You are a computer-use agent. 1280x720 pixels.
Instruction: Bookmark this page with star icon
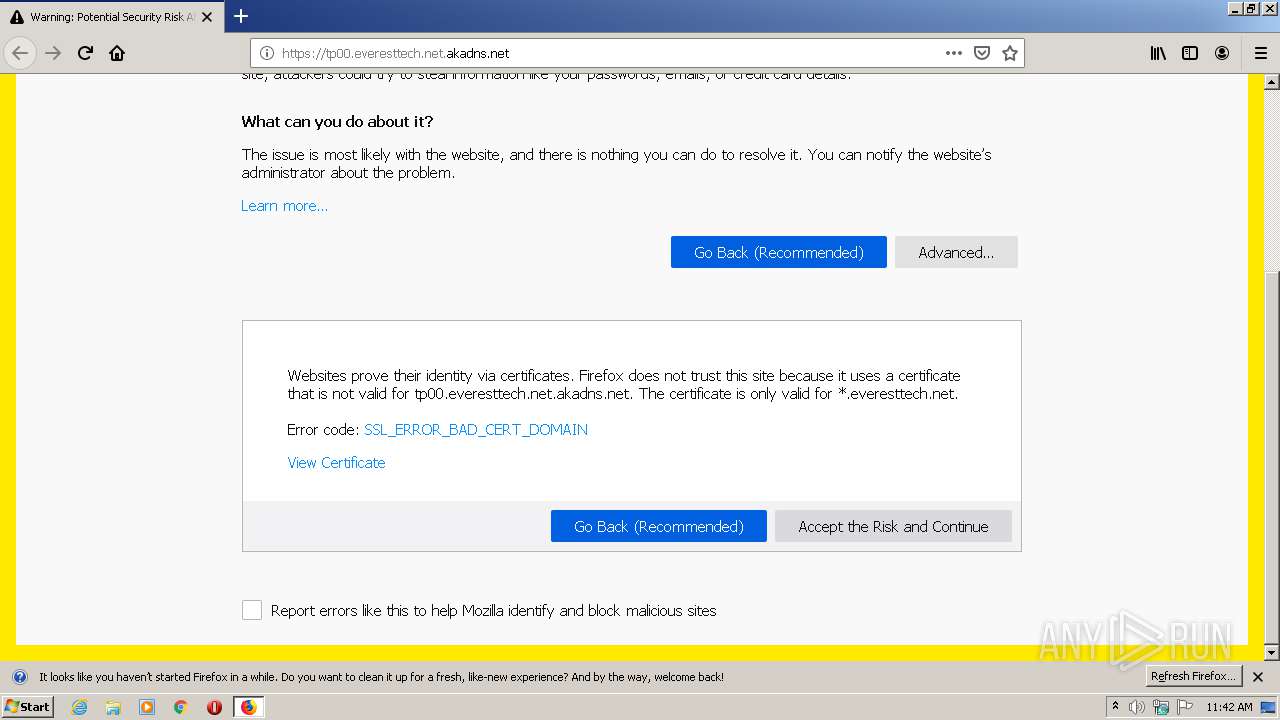pos(1010,53)
